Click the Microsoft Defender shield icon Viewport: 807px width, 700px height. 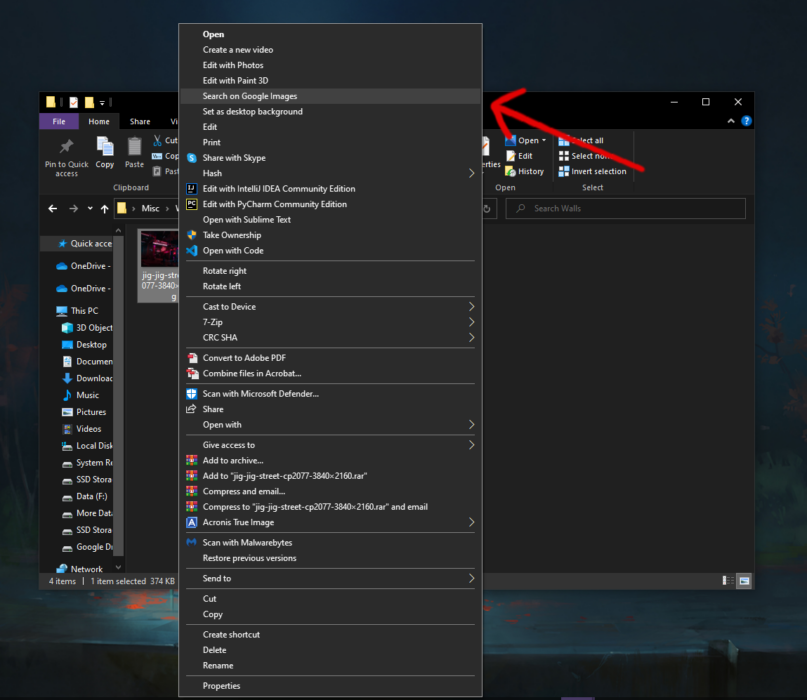coord(191,394)
